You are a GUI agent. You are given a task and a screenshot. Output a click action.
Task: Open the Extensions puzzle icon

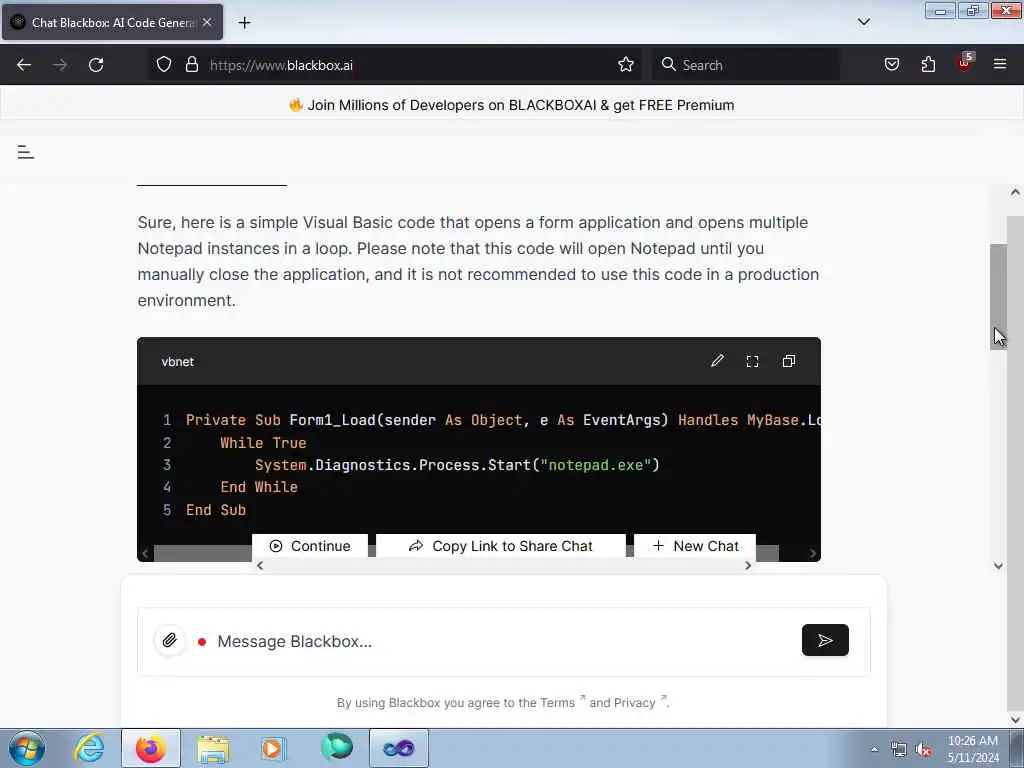coord(928,64)
